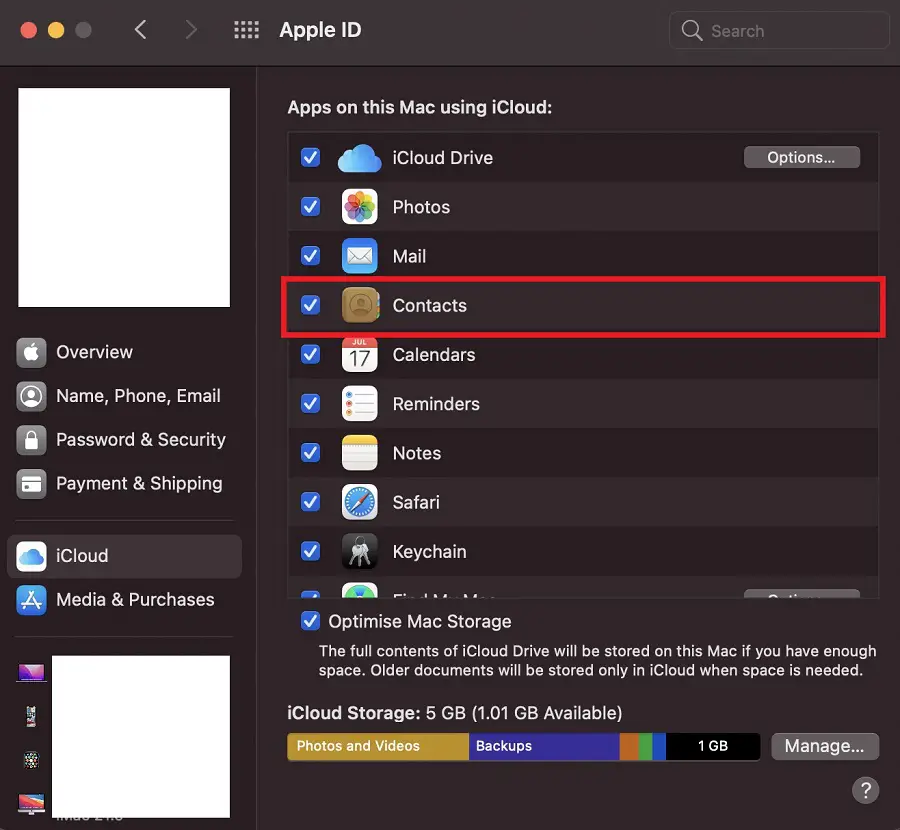This screenshot has width=900, height=830.
Task: Open Payment & Shipping section
Action: (x=124, y=484)
